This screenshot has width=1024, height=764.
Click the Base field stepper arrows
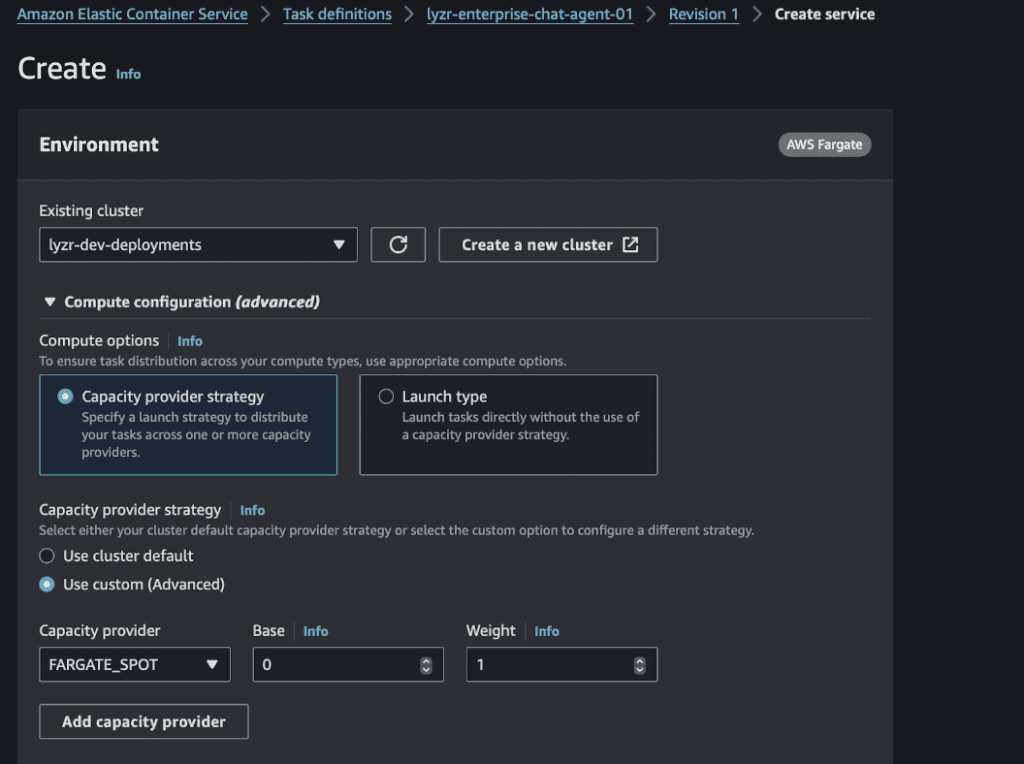coord(426,665)
